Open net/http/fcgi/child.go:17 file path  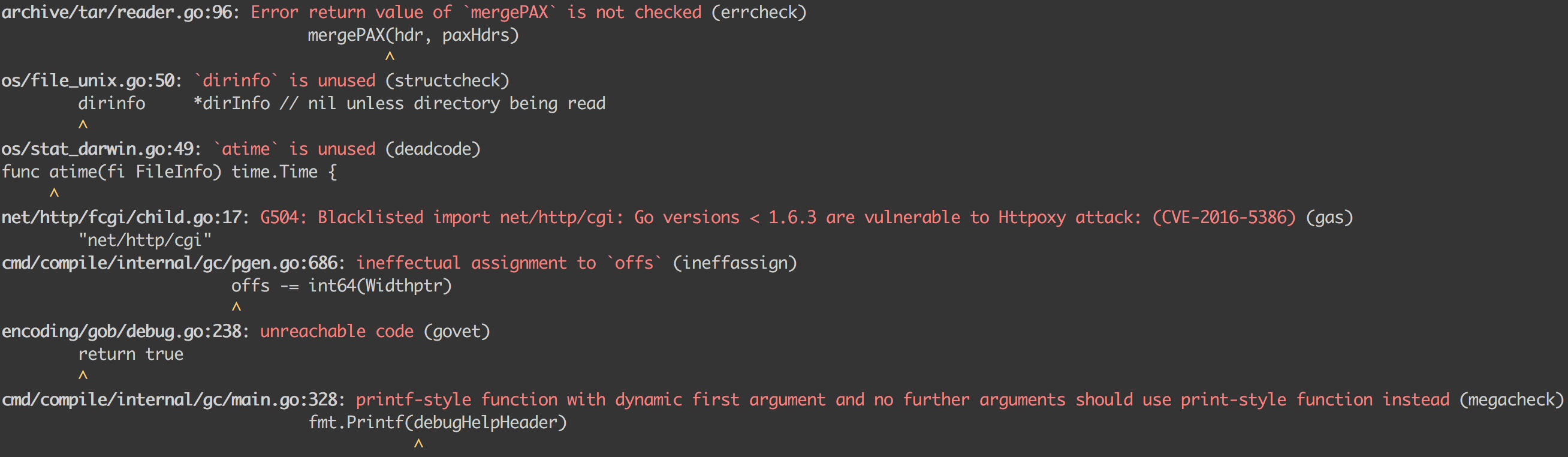point(122,218)
